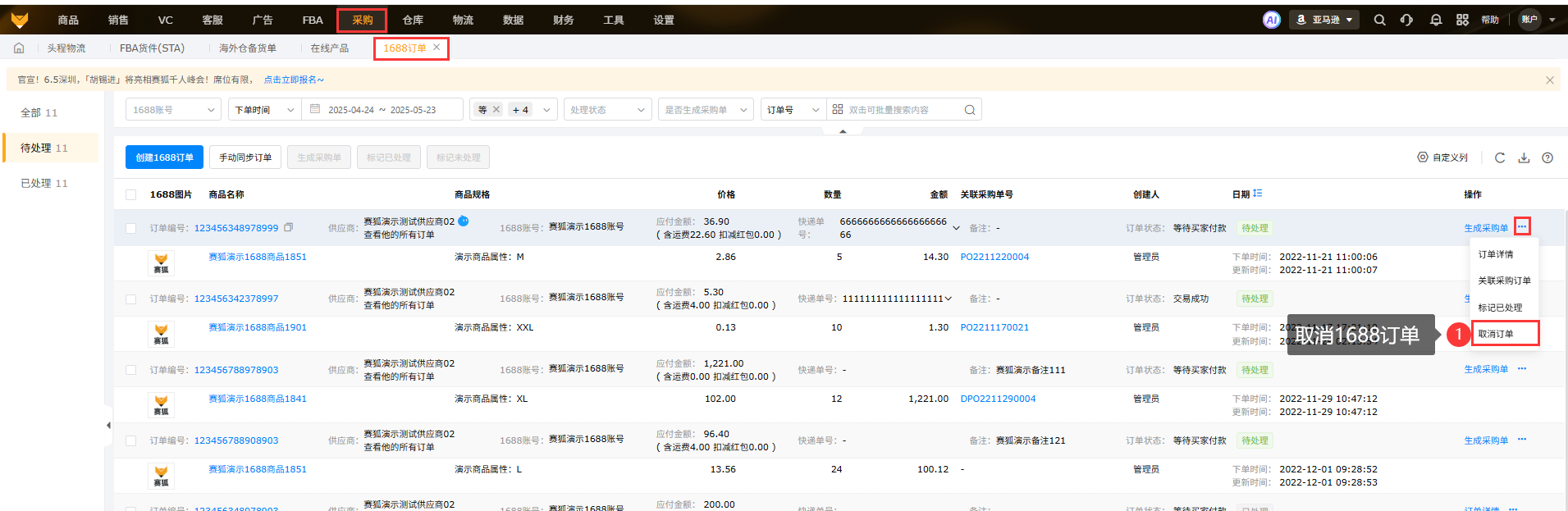This screenshot has height=511, width=1568.
Task: Open the notification bell
Action: coord(1435,20)
